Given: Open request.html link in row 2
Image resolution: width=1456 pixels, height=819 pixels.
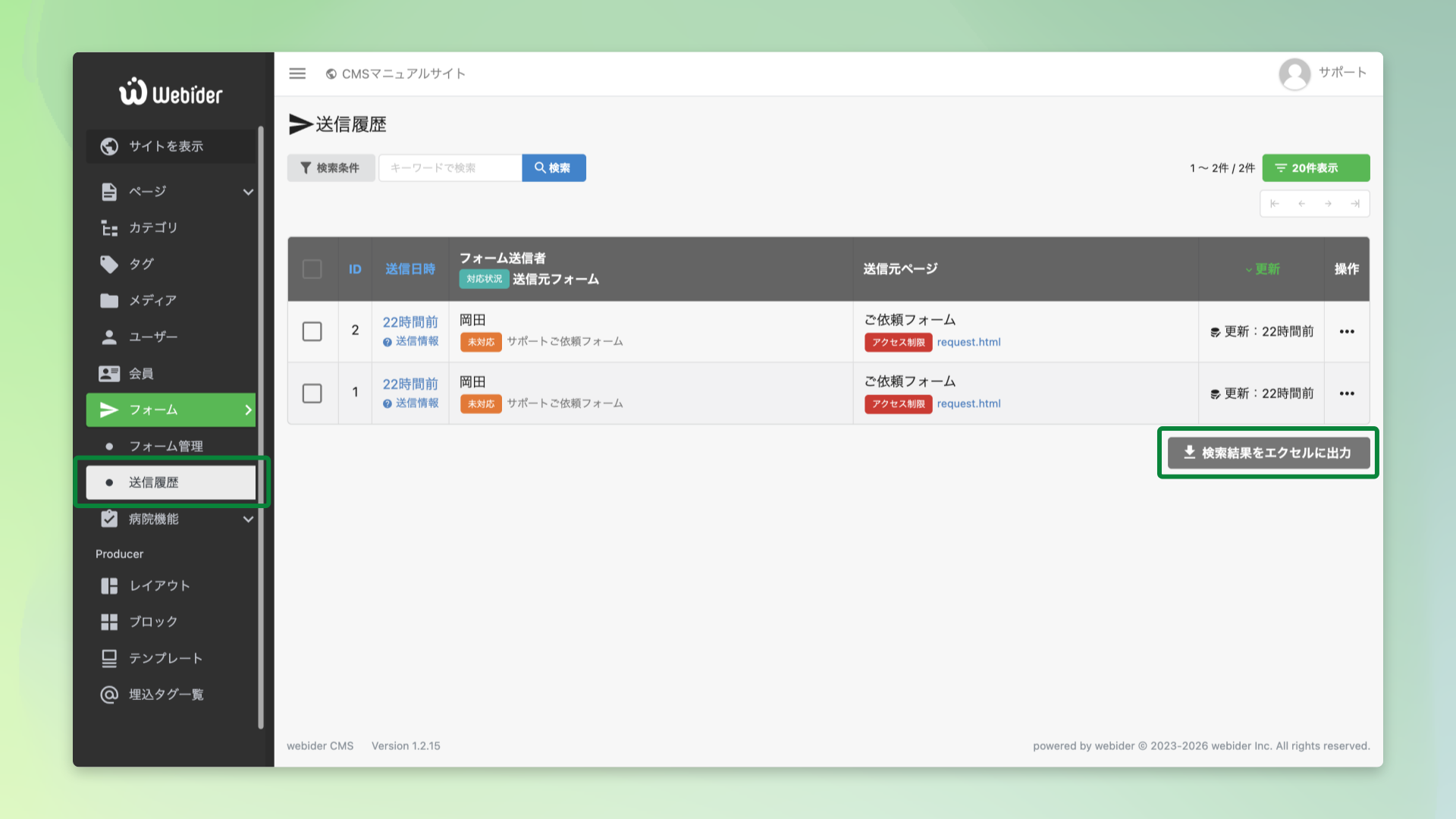Looking at the screenshot, I should (968, 342).
